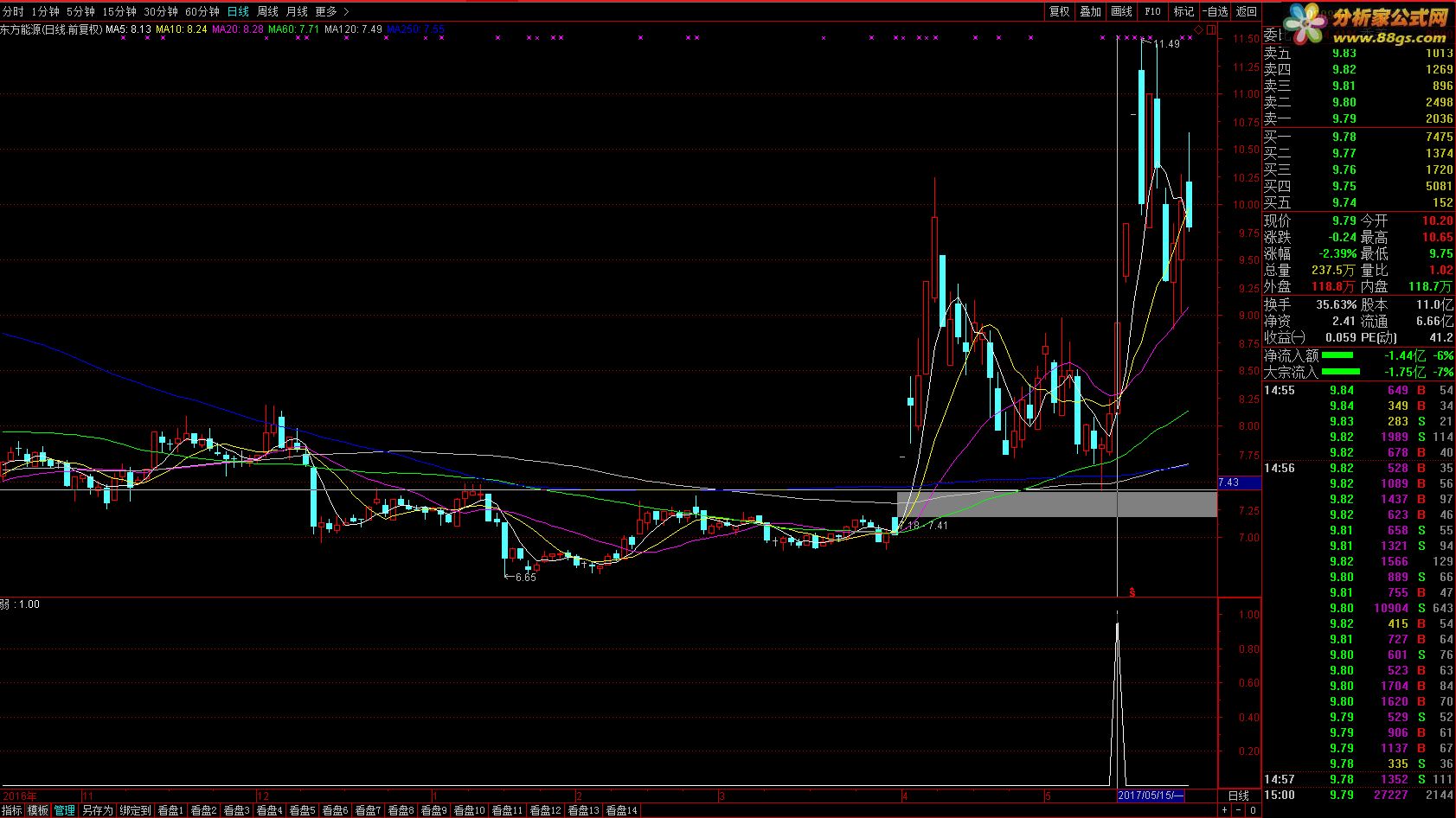Switch to the 月线 monthly chart
Image resolution: width=1456 pixels, height=818 pixels.
tap(297, 11)
